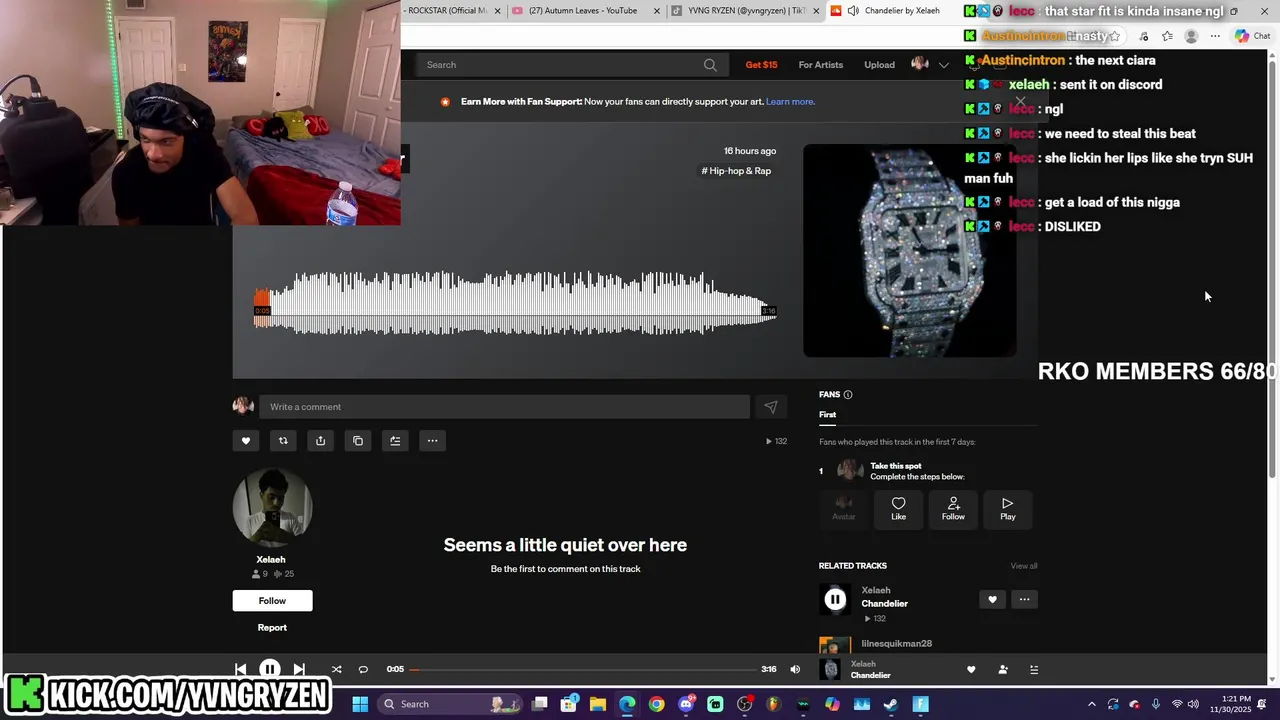Toggle shuffle in the bottom player

click(x=336, y=669)
